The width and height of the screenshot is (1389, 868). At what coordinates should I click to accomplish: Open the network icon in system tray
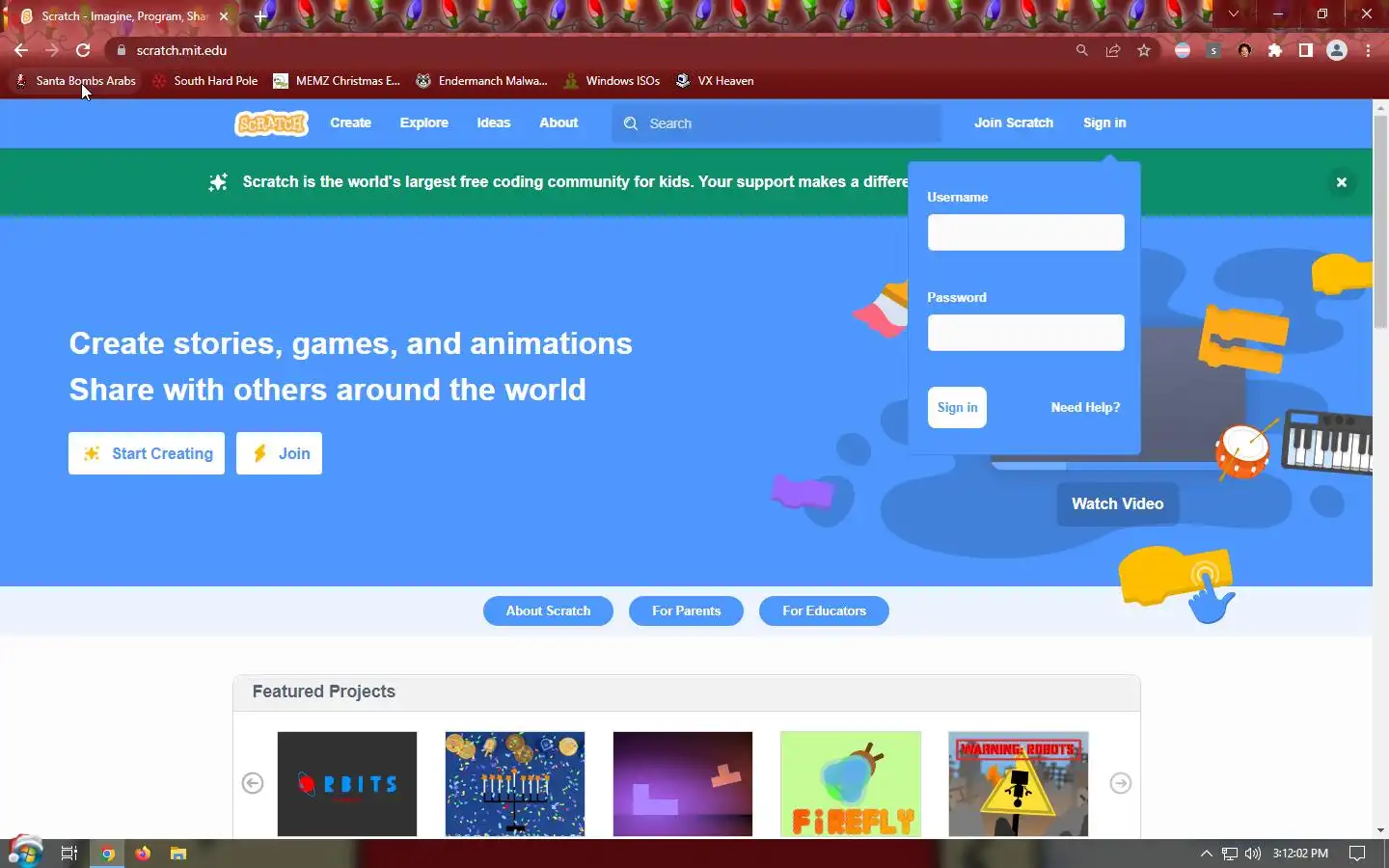[x=1230, y=853]
